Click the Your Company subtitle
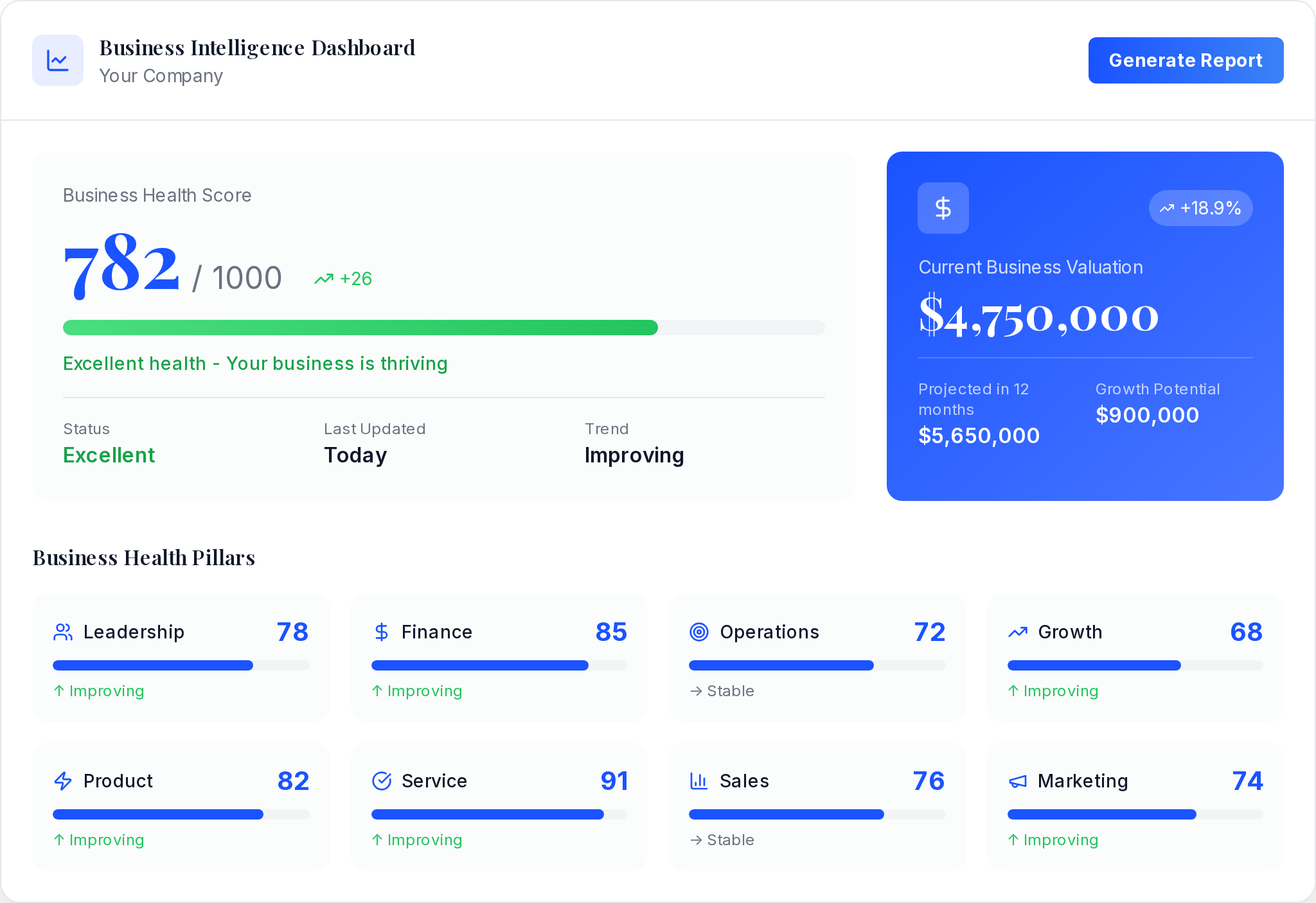The height and width of the screenshot is (903, 1316). tap(161, 76)
